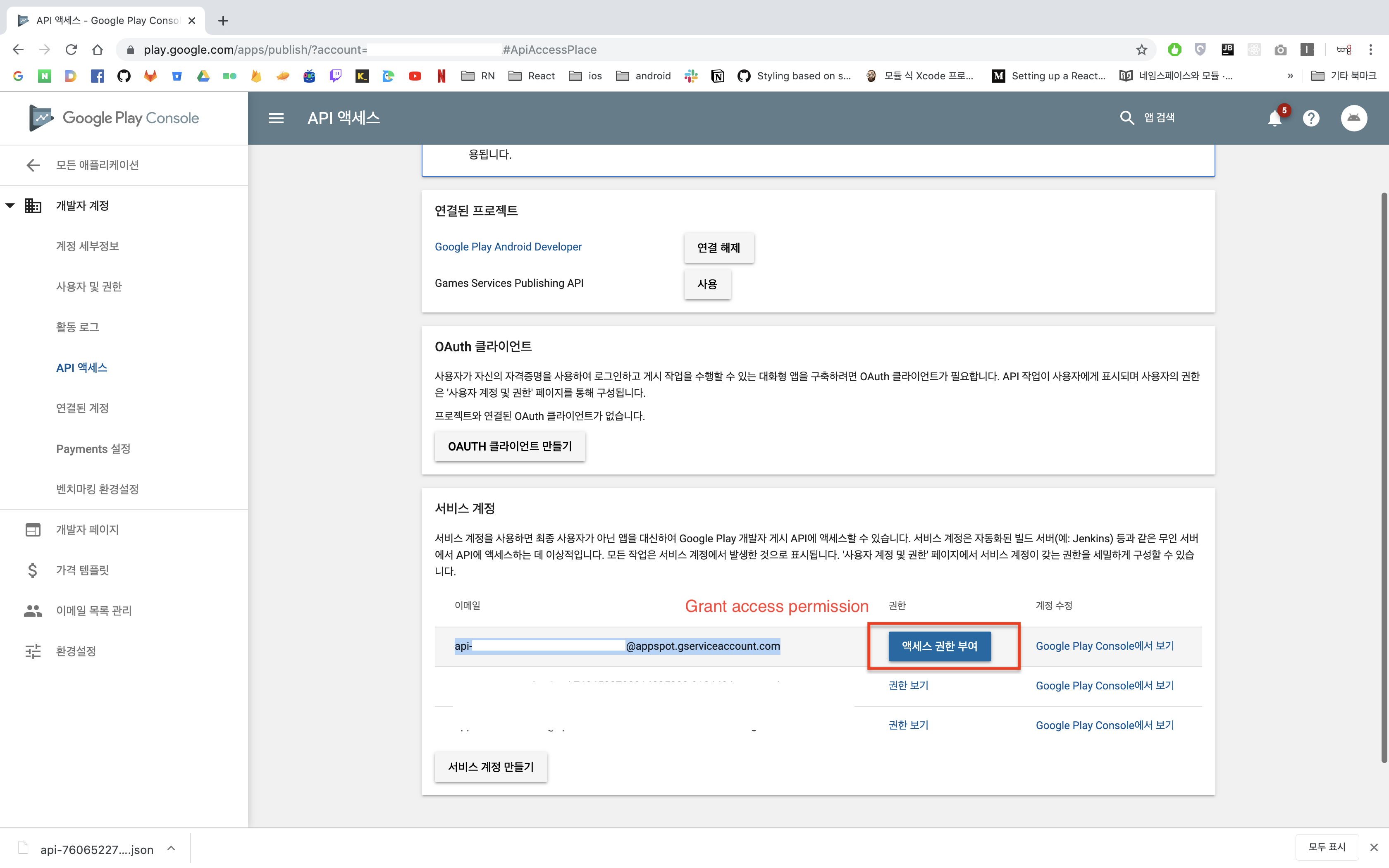This screenshot has height=868, width=1389.
Task: Open Google Play Android Developer link
Action: (508, 247)
